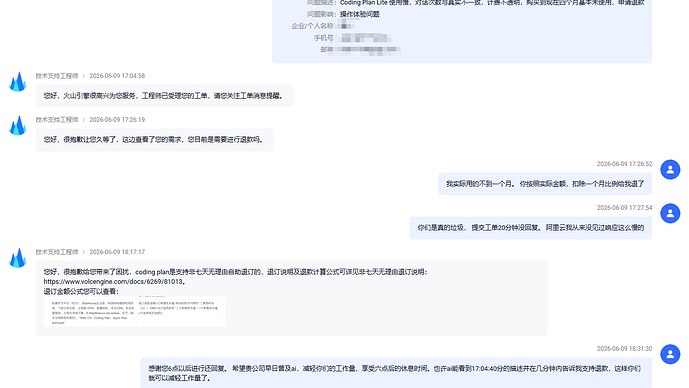Click the '企业/个人名称' field label
This screenshot has height=388, width=689.
tap(312, 26)
